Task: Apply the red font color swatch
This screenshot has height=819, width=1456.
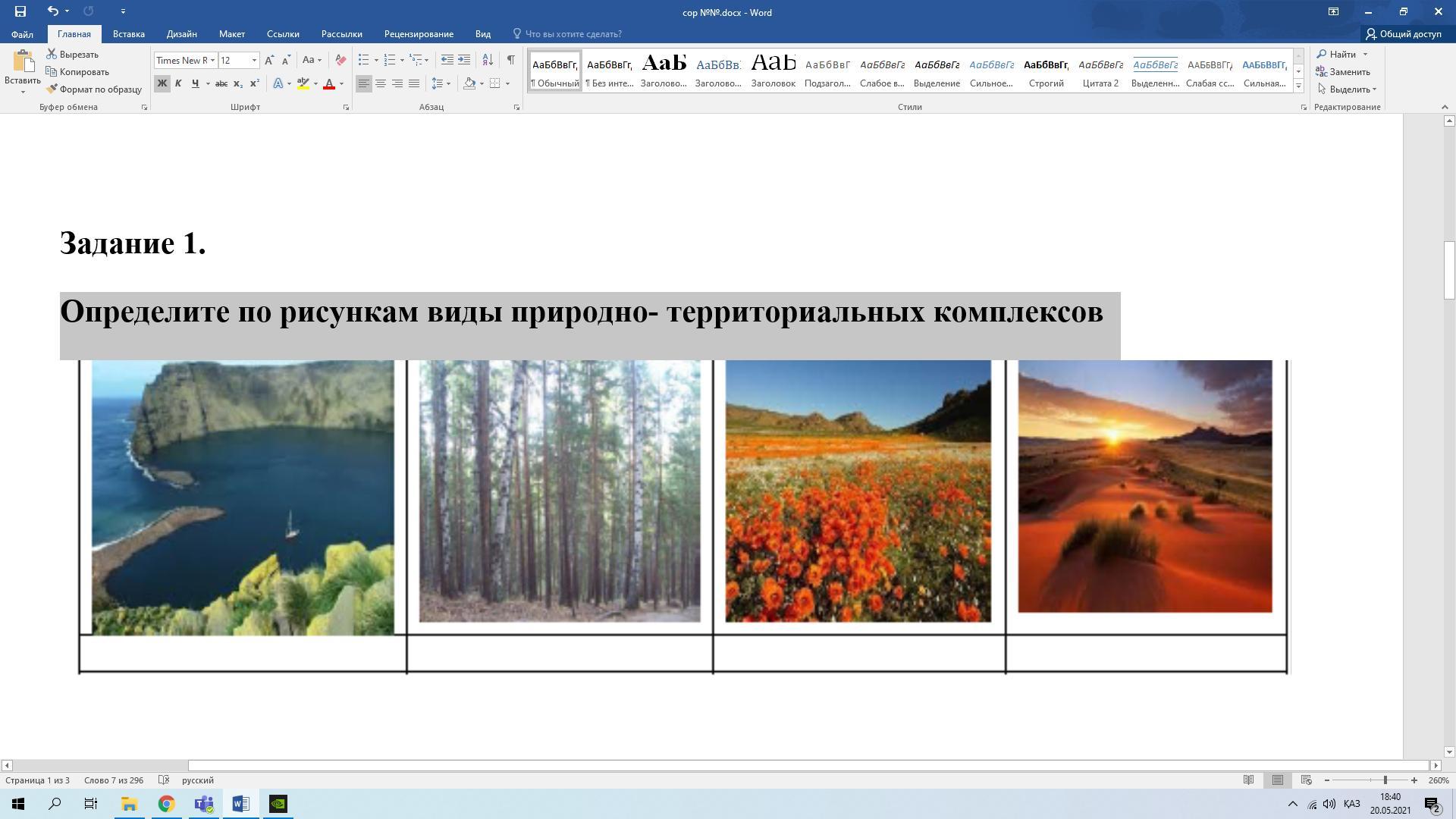Action: [x=329, y=83]
